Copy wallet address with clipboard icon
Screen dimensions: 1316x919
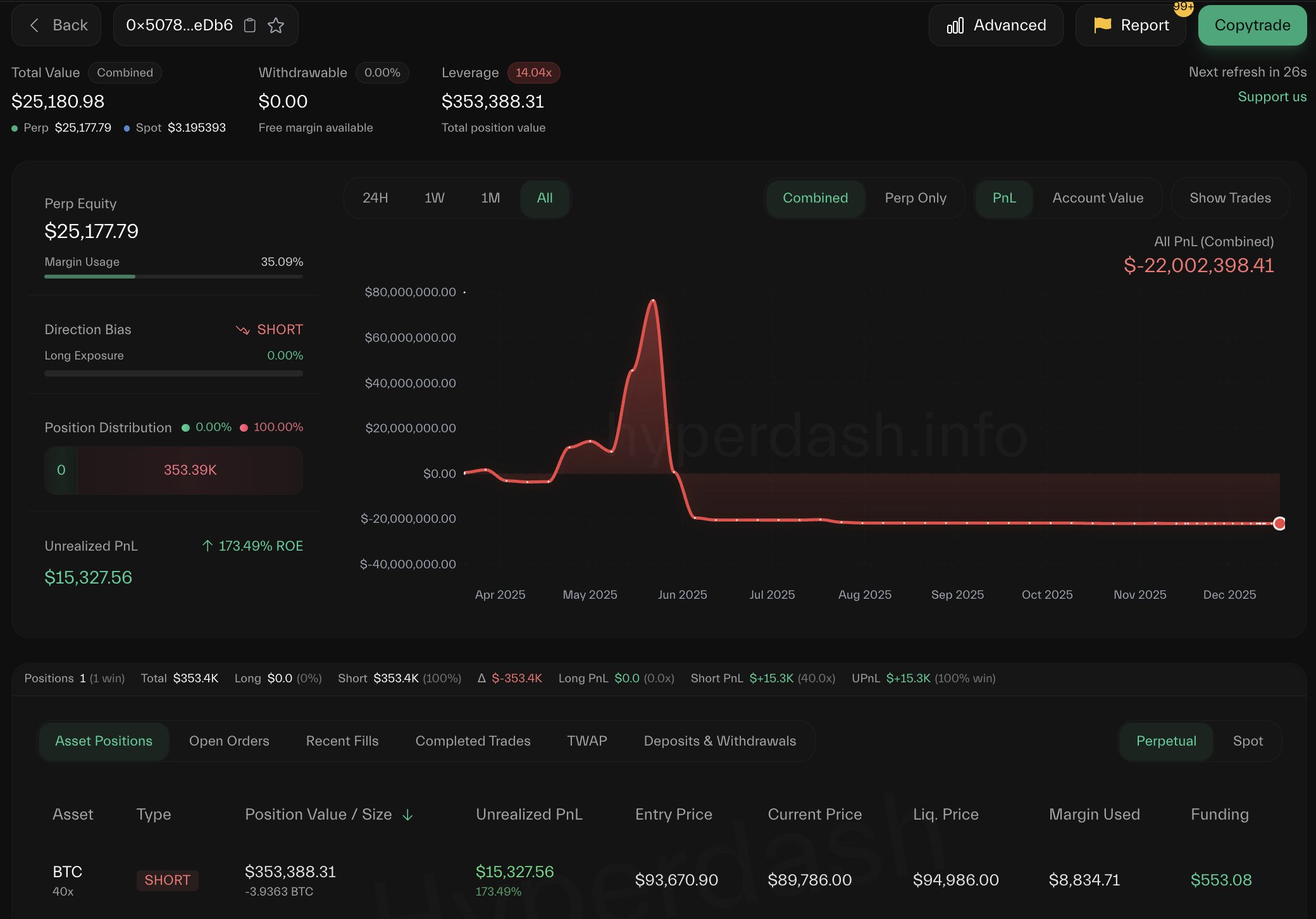pos(250,25)
